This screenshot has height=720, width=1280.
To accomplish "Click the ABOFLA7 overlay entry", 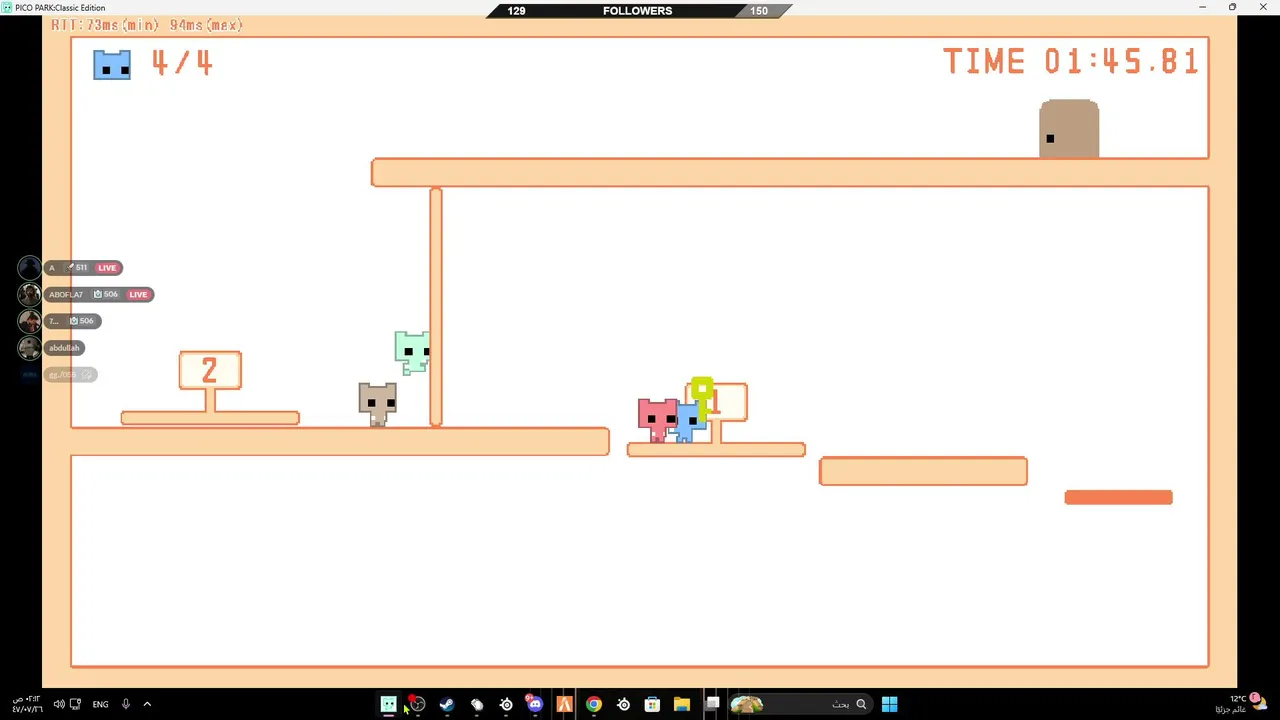I will (98, 294).
